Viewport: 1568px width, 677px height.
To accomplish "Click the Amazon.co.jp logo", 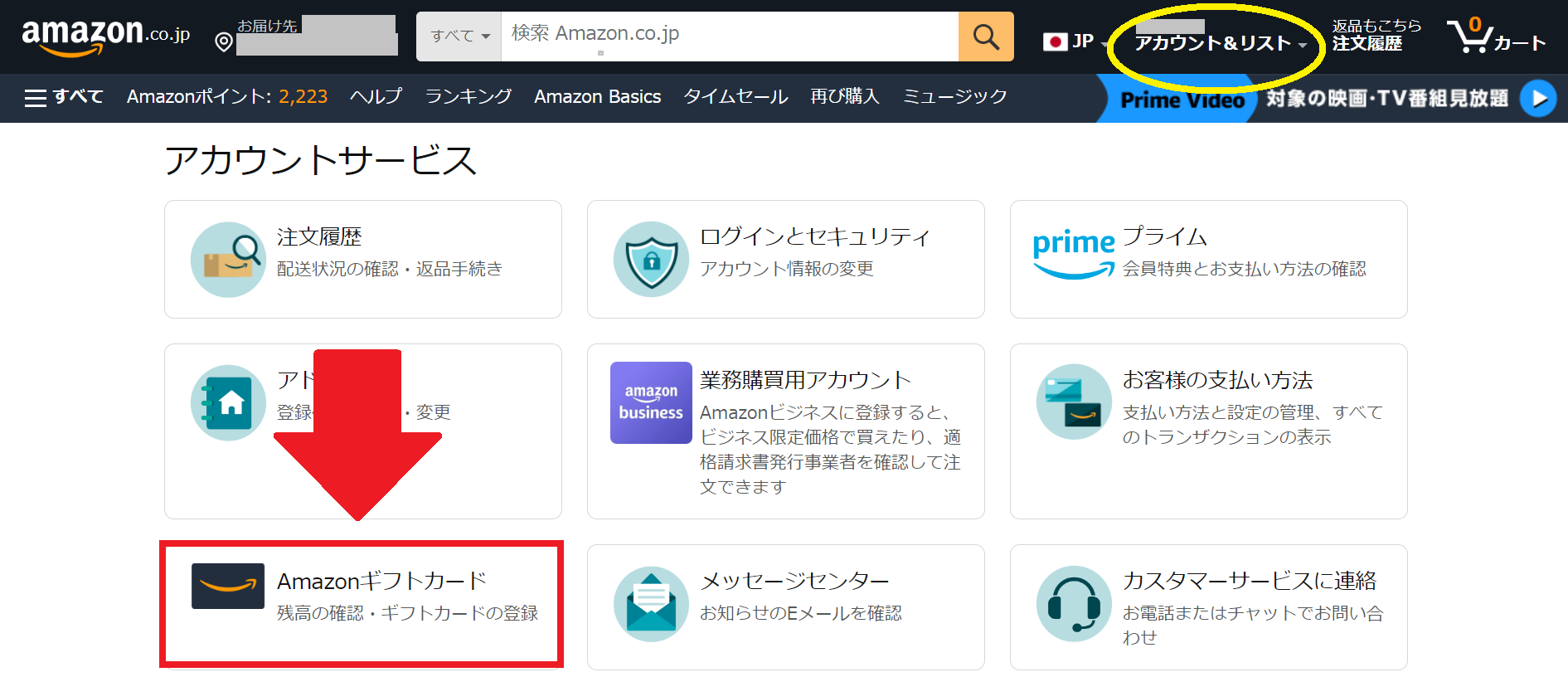I will tap(105, 37).
